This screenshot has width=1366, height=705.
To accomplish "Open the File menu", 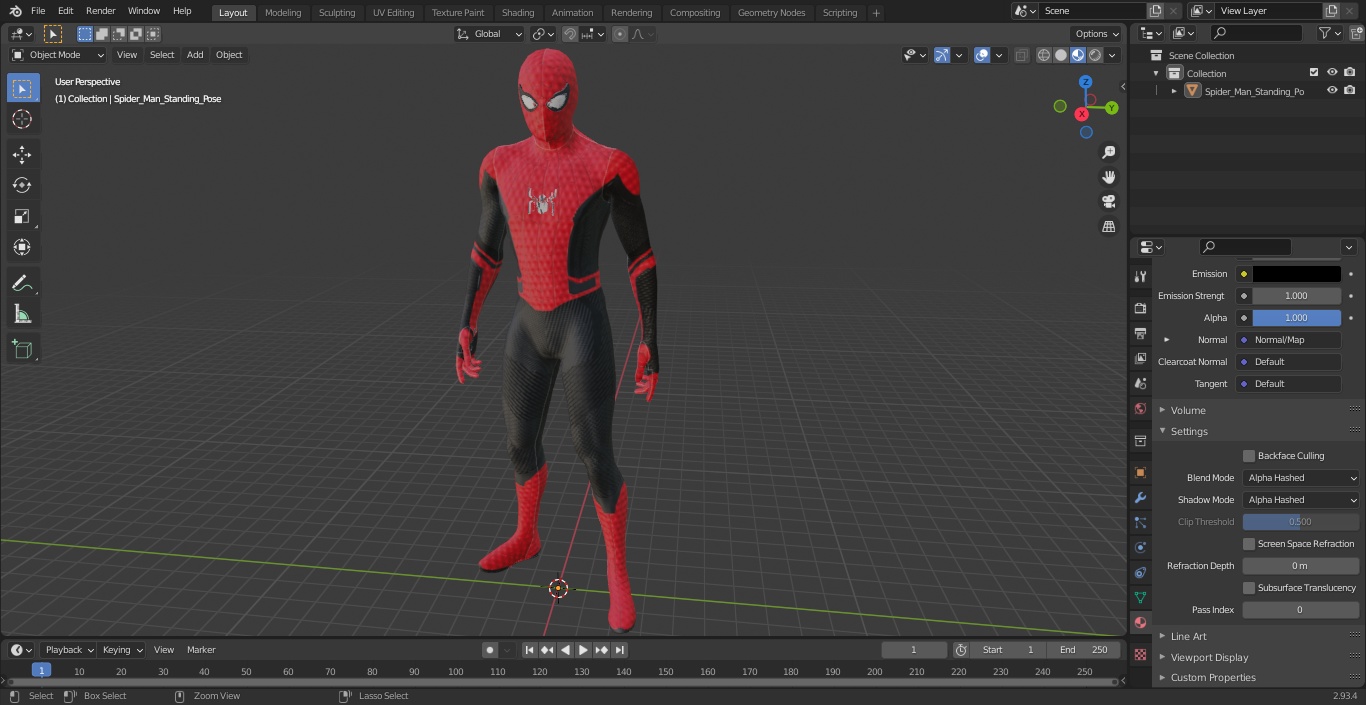I will (x=38, y=11).
